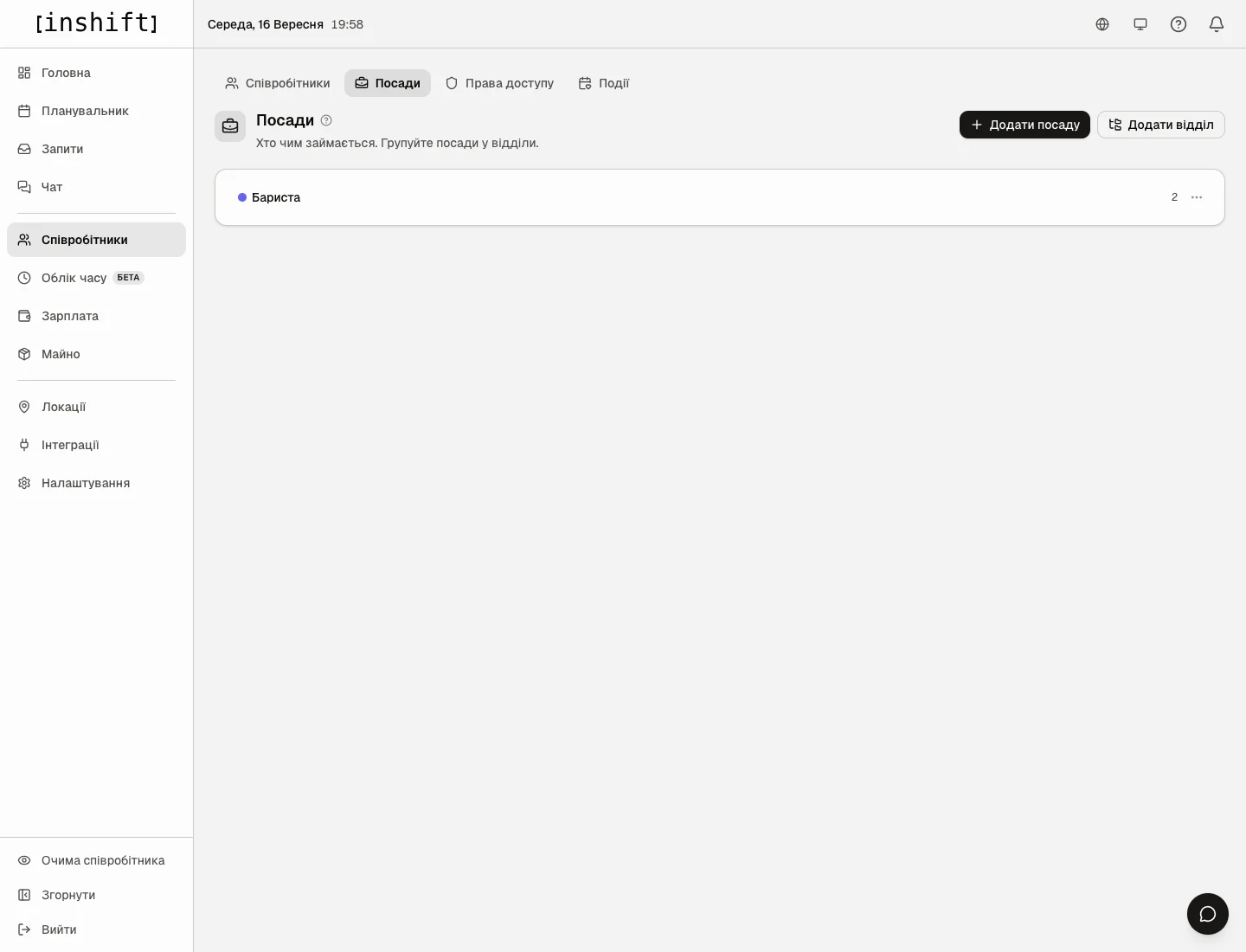
Task: Click Вийти to log out
Action: (x=96, y=929)
